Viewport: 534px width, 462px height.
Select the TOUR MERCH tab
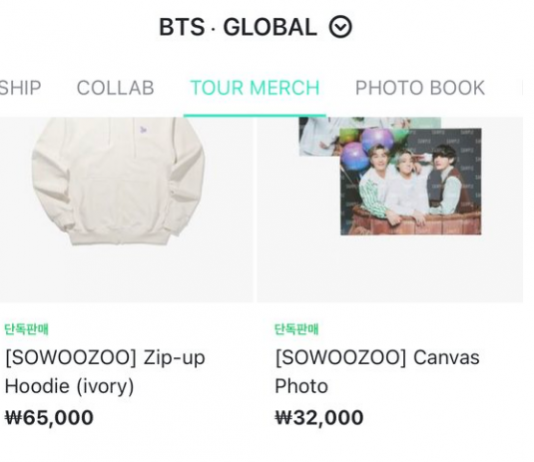tap(255, 88)
